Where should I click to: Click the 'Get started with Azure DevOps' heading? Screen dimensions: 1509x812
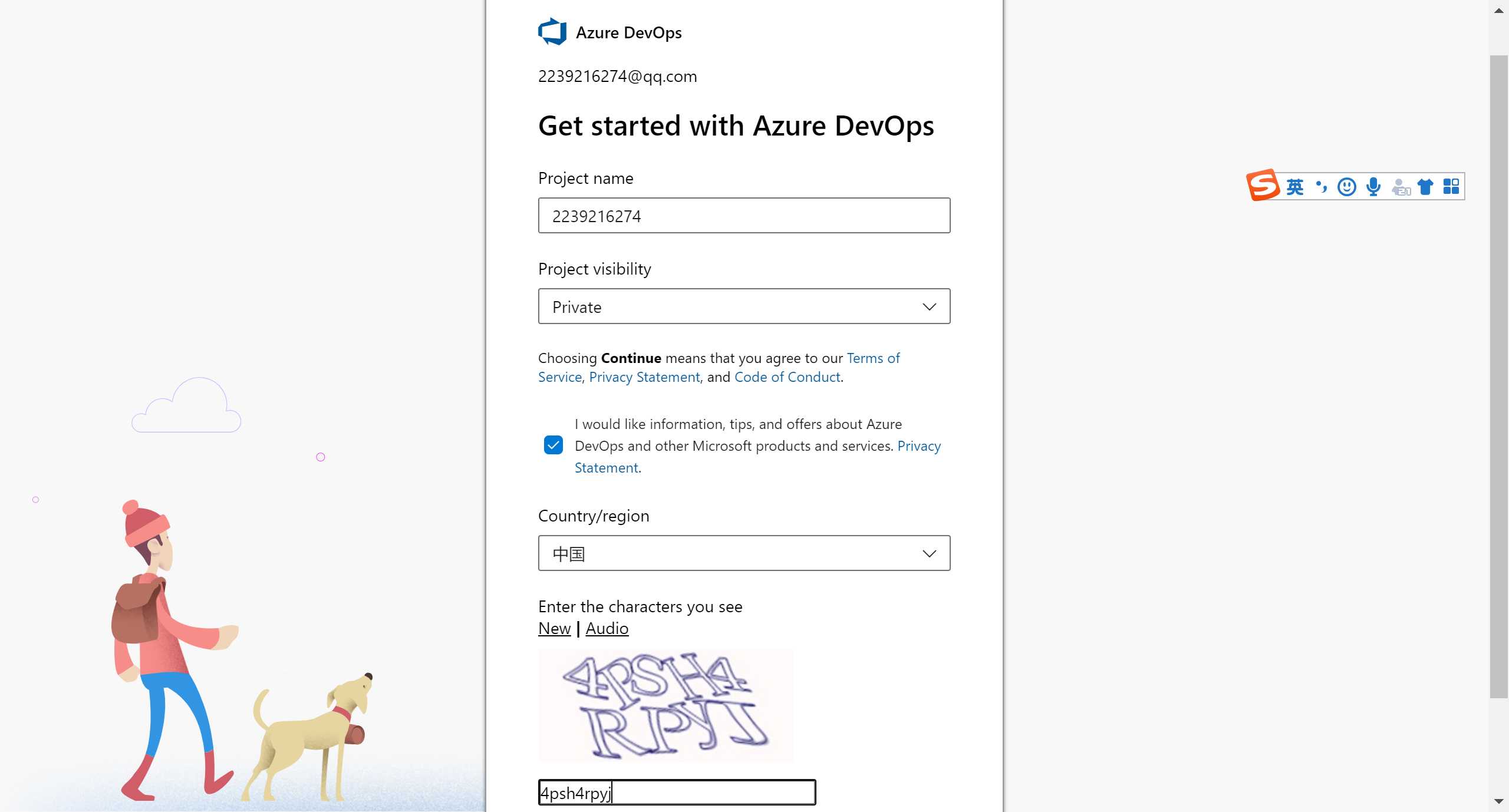point(736,126)
